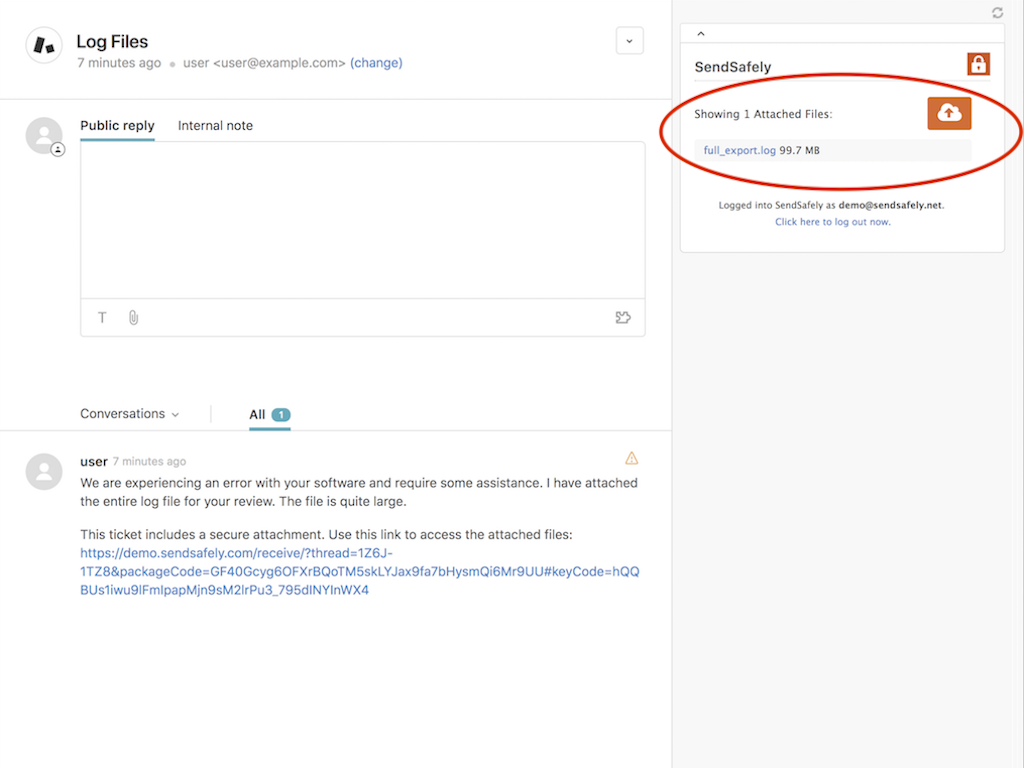Image resolution: width=1024 pixels, height=768 pixels.
Task: Click the SendSafely padlock icon
Action: (978, 65)
